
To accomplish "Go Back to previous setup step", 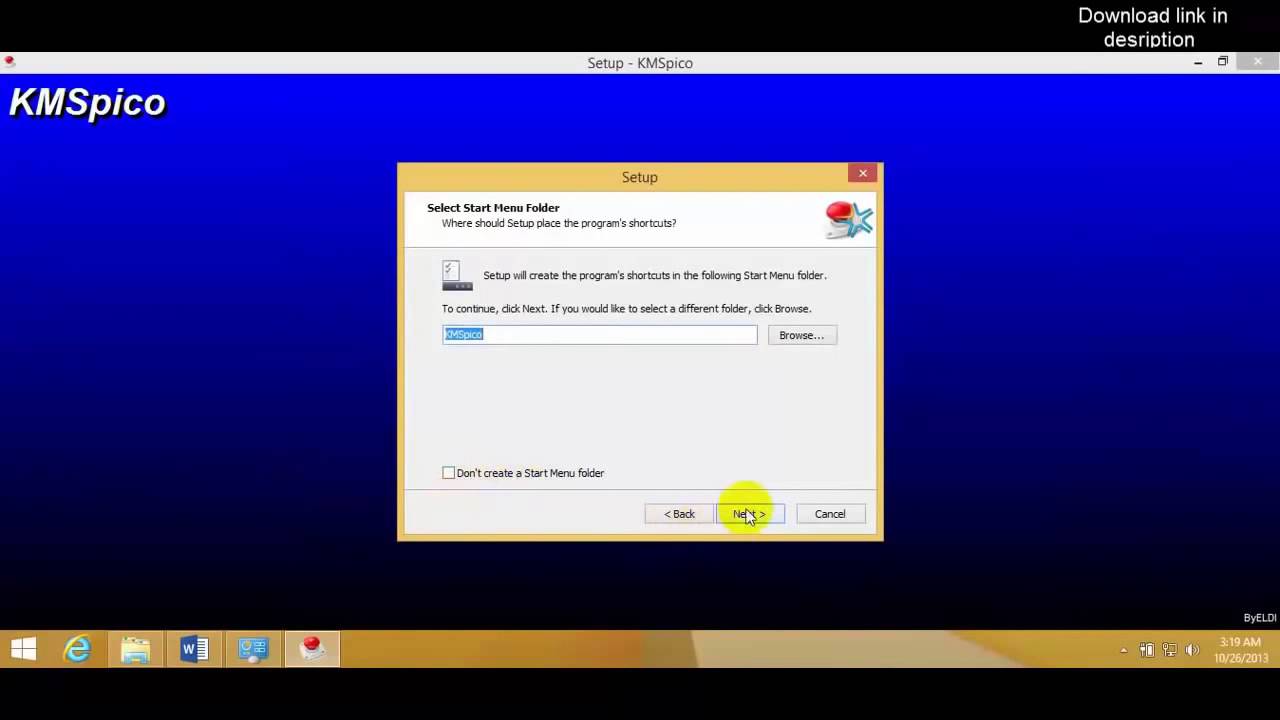I will tap(679, 514).
